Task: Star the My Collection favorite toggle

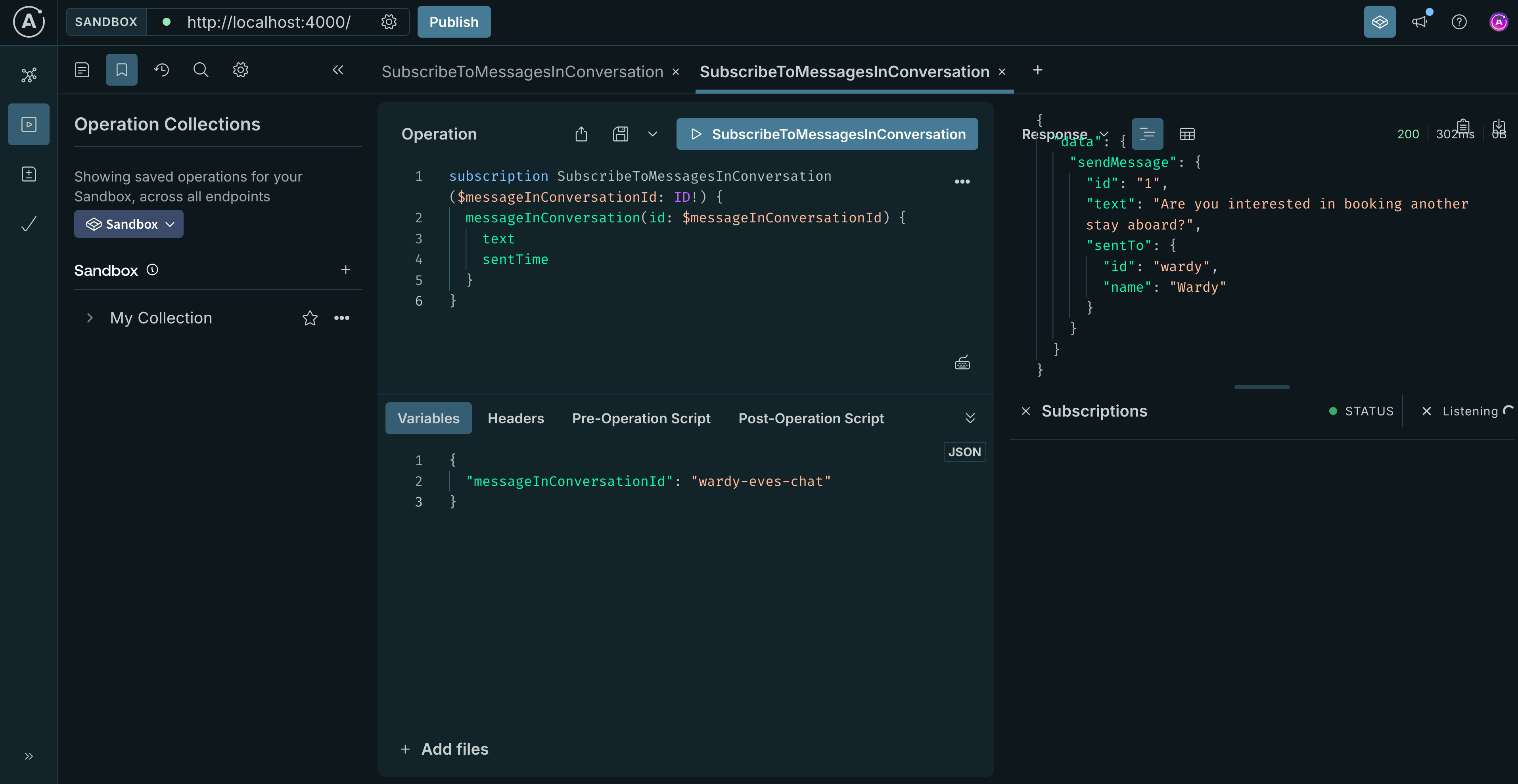Action: pyautogui.click(x=310, y=318)
